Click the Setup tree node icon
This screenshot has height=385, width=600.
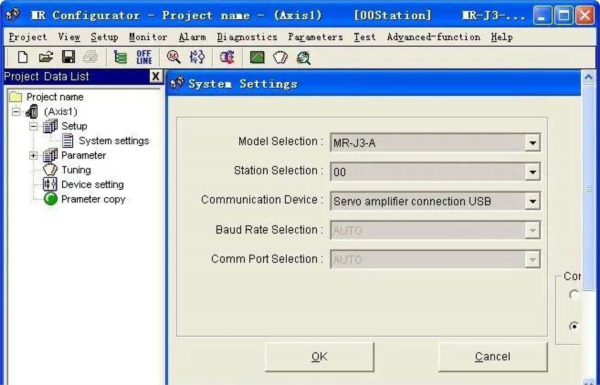(50, 126)
